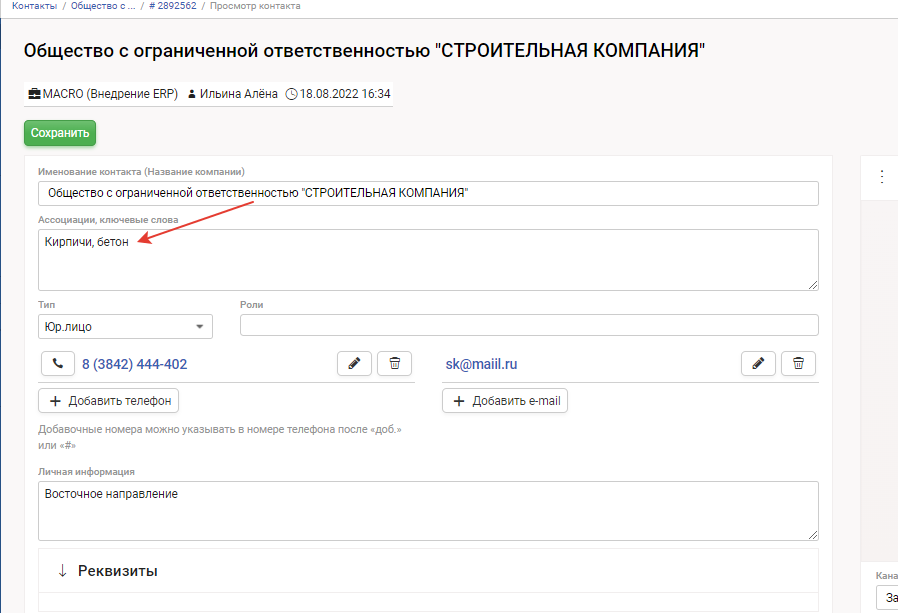The height and width of the screenshot is (613, 898).
Task: Click into the Роли input field
Action: [x=529, y=326]
